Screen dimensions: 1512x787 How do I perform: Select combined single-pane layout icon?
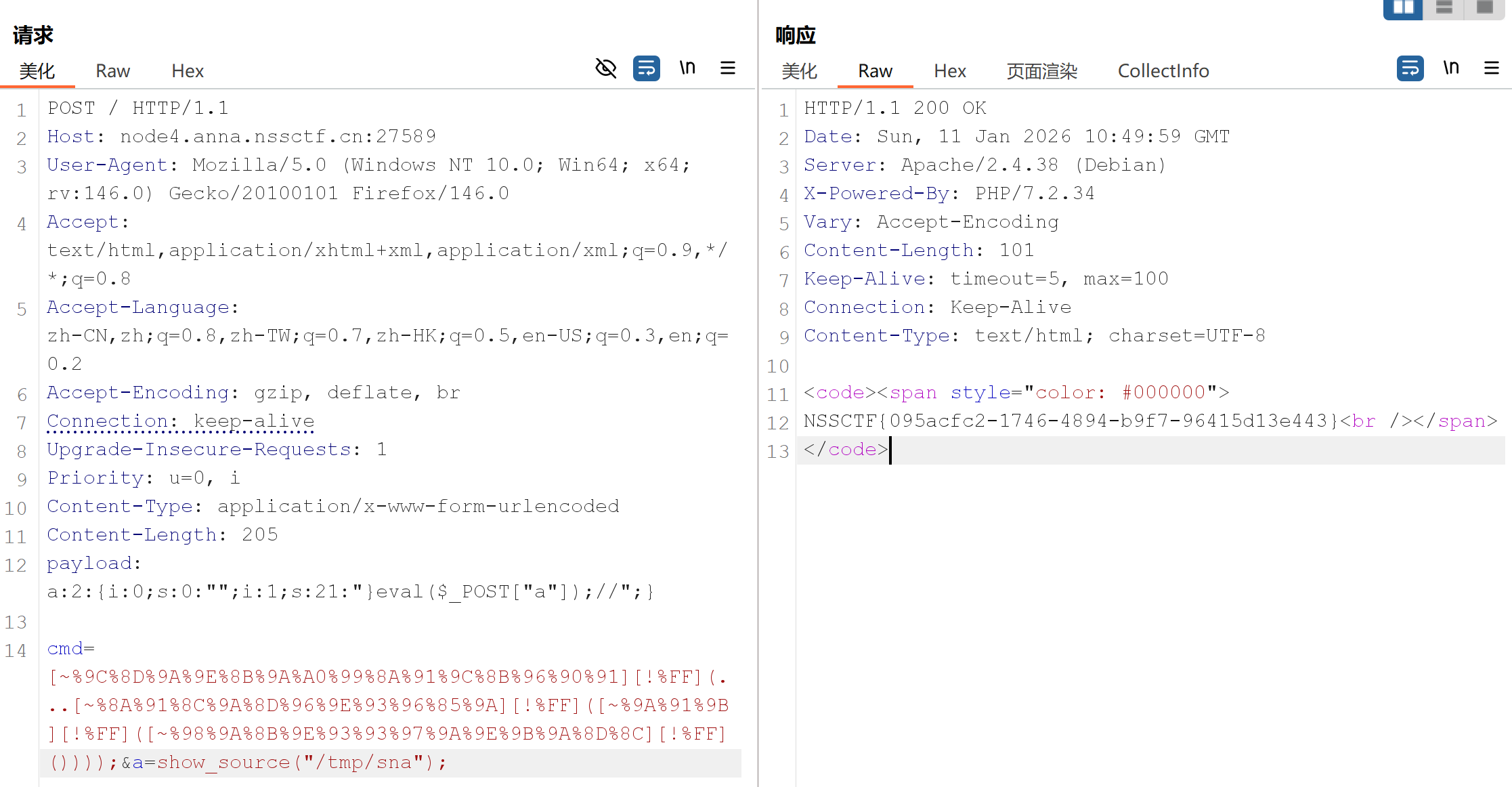pyautogui.click(x=1485, y=8)
